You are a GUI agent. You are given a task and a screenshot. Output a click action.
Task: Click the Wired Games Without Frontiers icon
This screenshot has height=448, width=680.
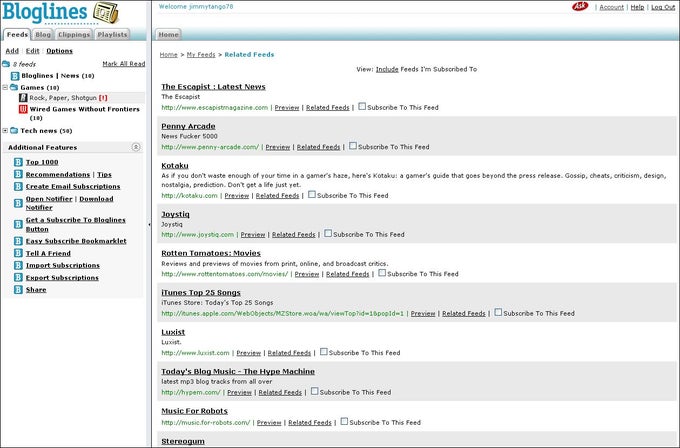click(23, 109)
